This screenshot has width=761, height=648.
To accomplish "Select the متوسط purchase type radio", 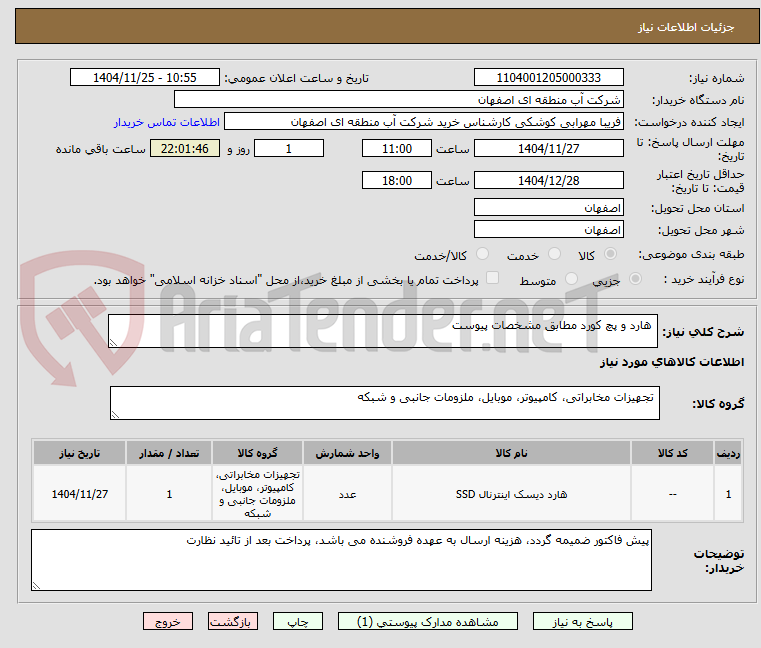I will click(572, 279).
